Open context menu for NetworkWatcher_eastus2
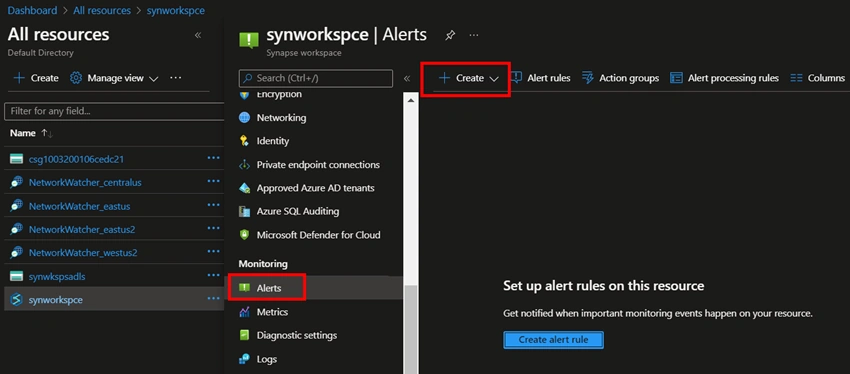 214,228
